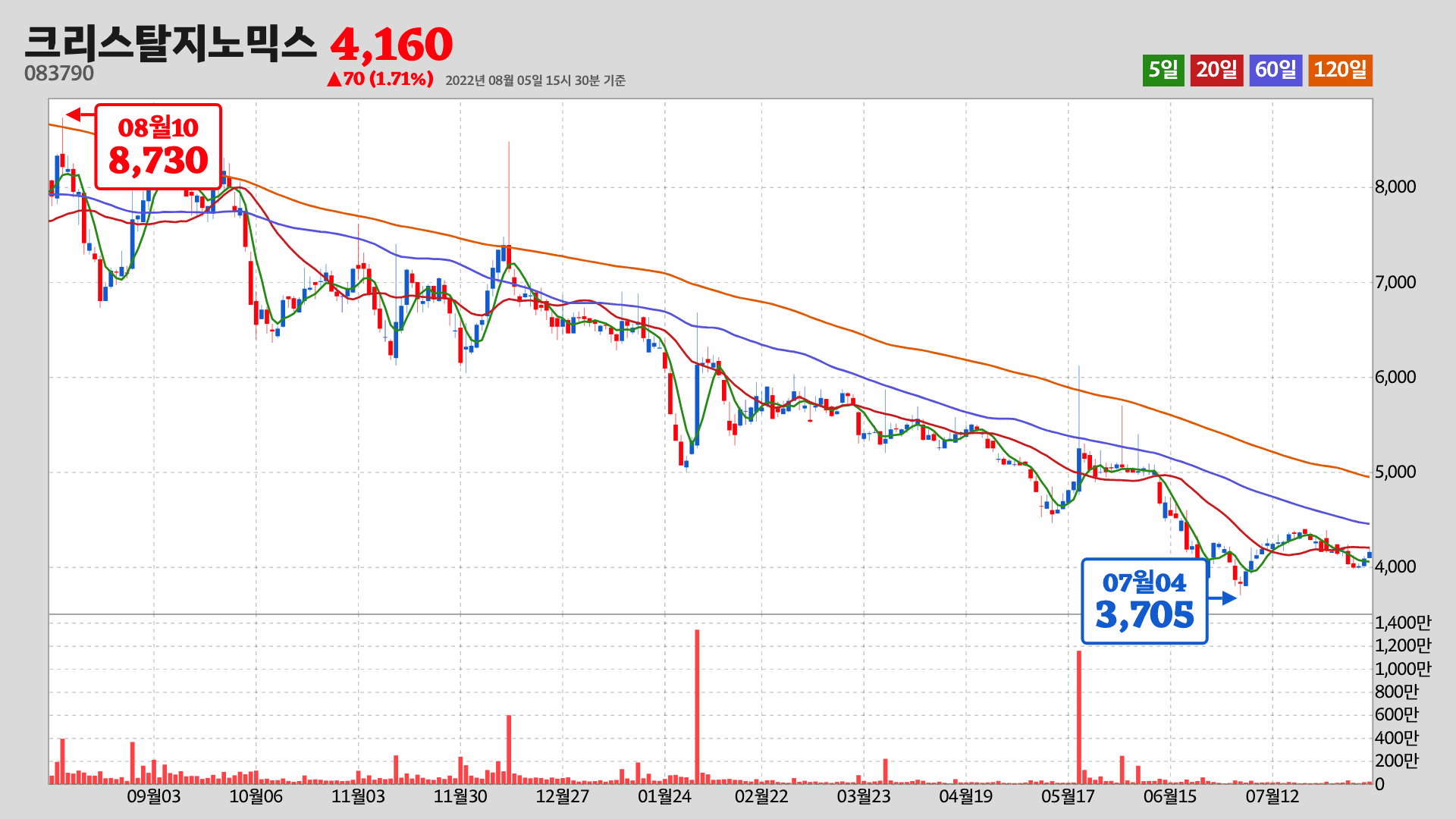This screenshot has height=819, width=1456.
Task: Click the orange 120일 moving average legend
Action: [x=1340, y=70]
